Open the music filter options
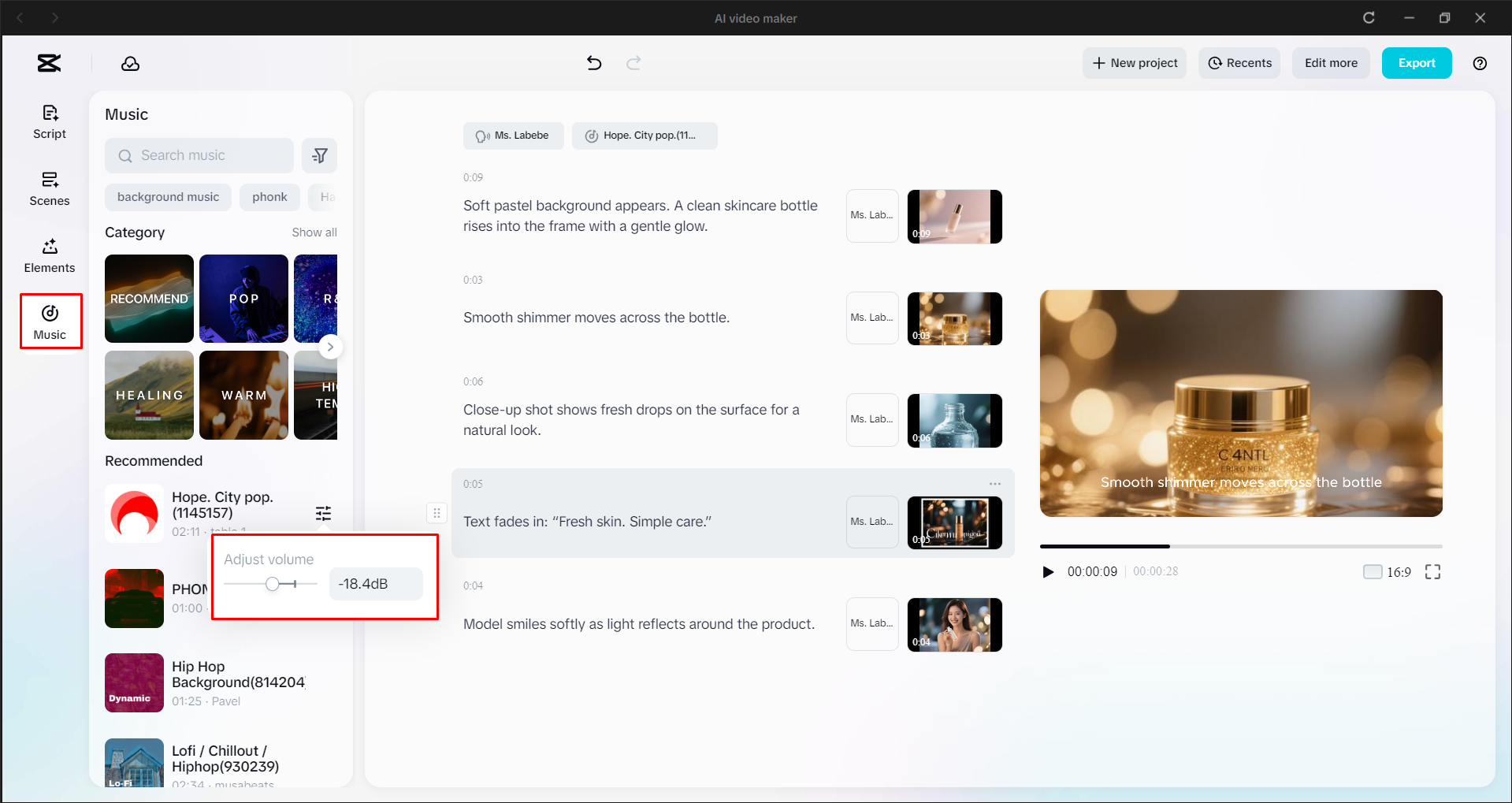Image resolution: width=1512 pixels, height=803 pixels. point(320,155)
